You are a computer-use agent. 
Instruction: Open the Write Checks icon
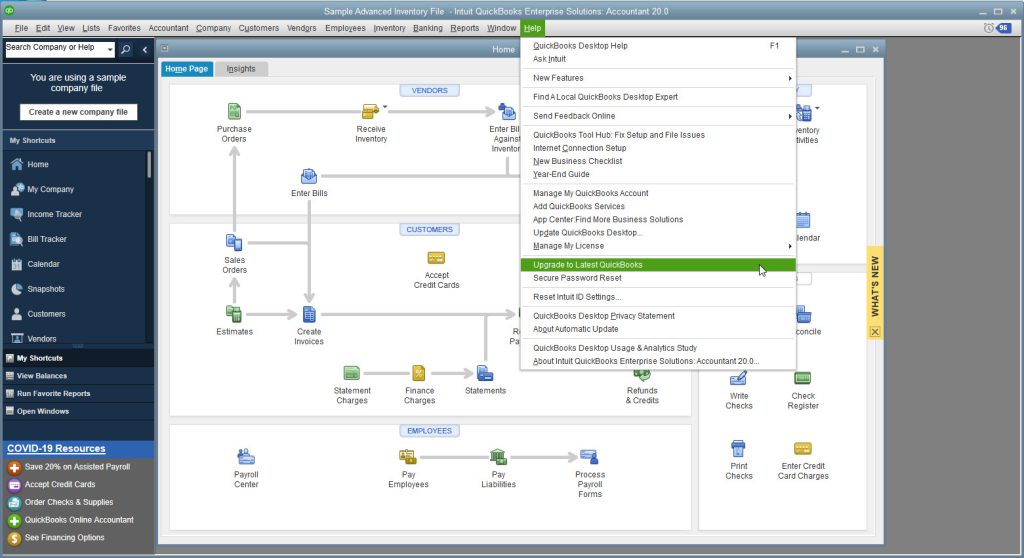(739, 378)
